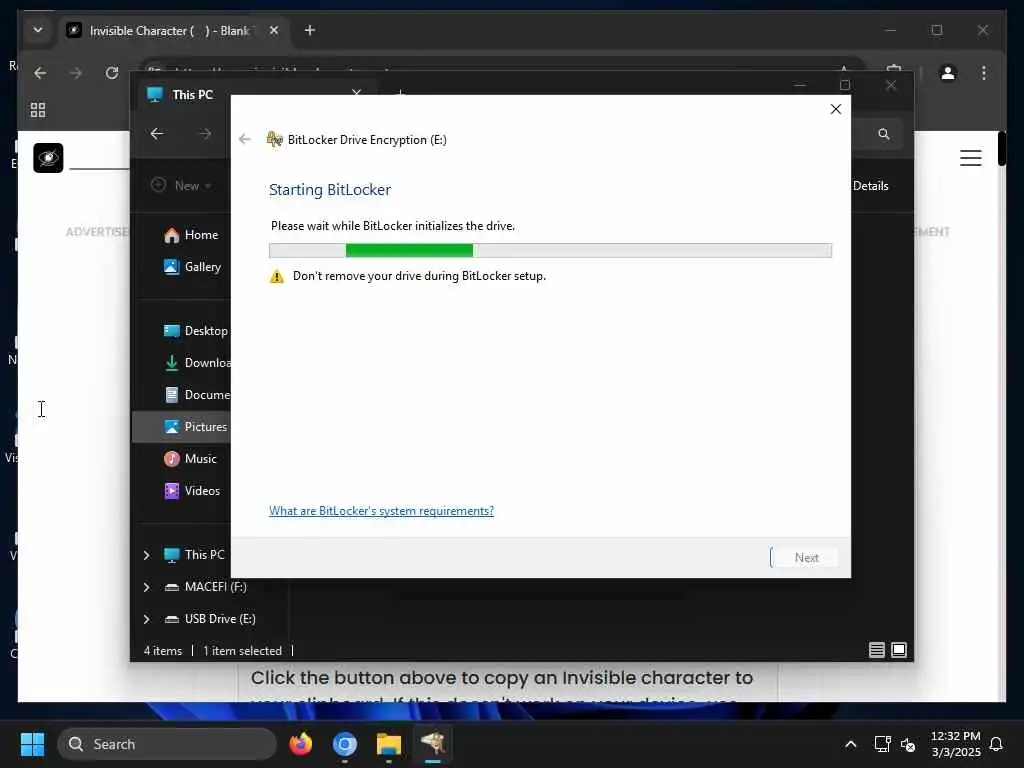Show hidden system tray icons
1024x768 pixels.
850,744
